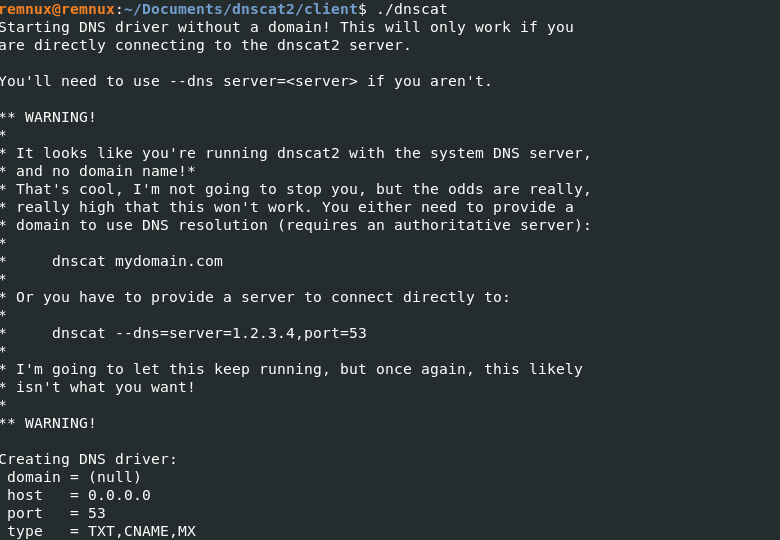780x540 pixels.
Task: Click the "domain = (null)" line
Action: (74, 477)
